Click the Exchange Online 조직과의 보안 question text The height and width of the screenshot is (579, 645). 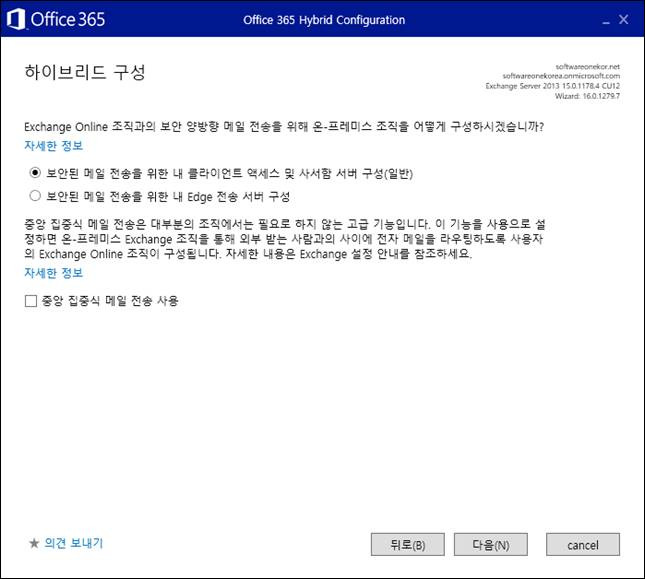coord(284,127)
